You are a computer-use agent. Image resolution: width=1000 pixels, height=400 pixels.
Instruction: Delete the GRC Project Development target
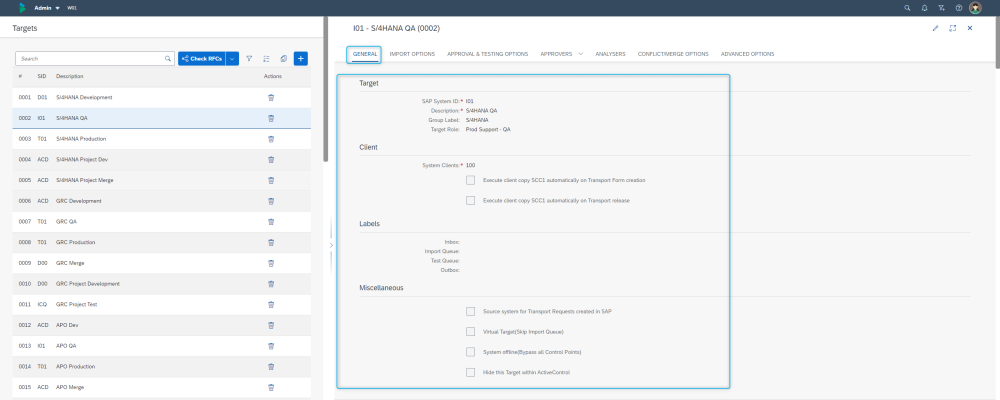pos(271,284)
